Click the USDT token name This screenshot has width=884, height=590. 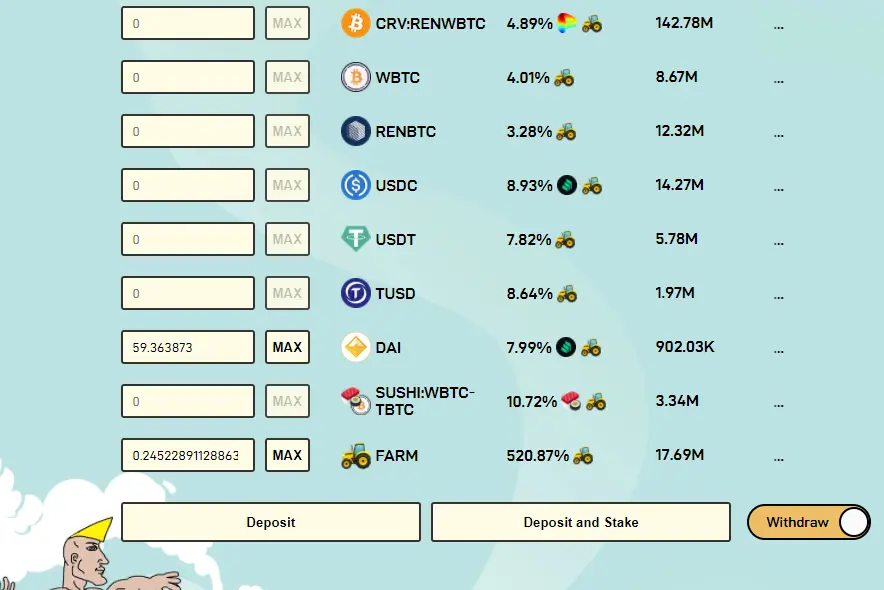tap(395, 239)
